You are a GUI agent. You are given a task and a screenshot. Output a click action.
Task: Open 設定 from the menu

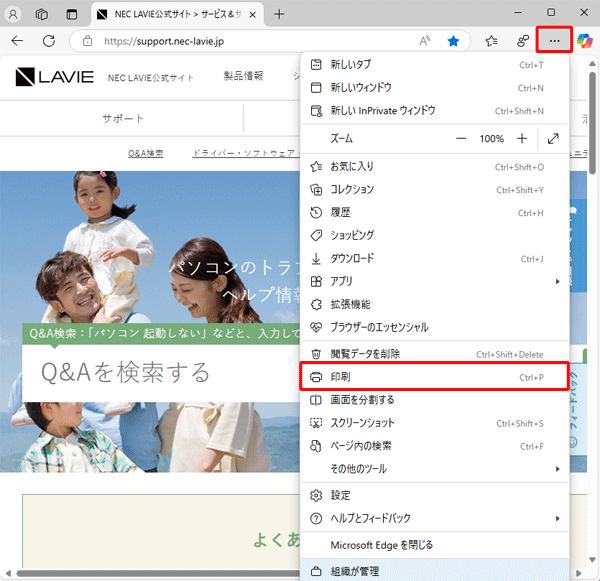click(435, 495)
